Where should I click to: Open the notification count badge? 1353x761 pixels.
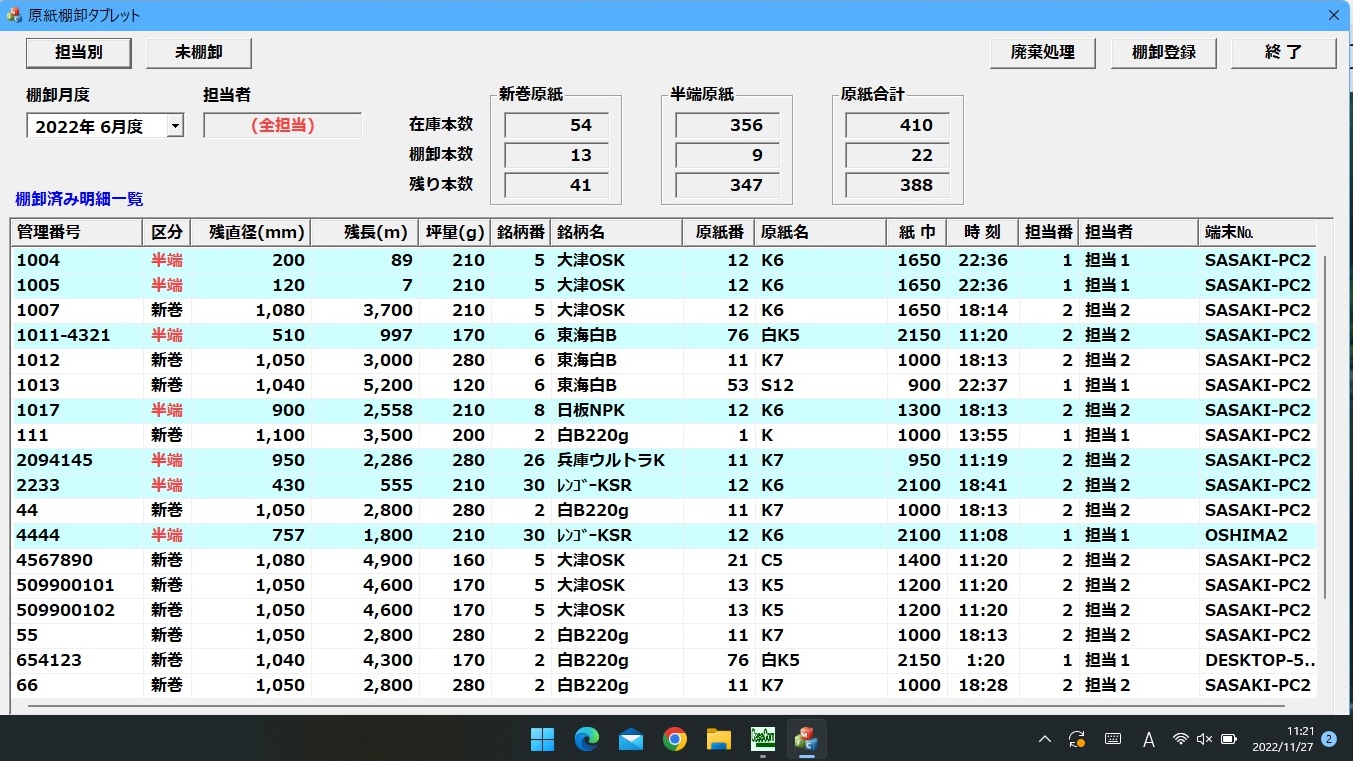pos(1329,739)
